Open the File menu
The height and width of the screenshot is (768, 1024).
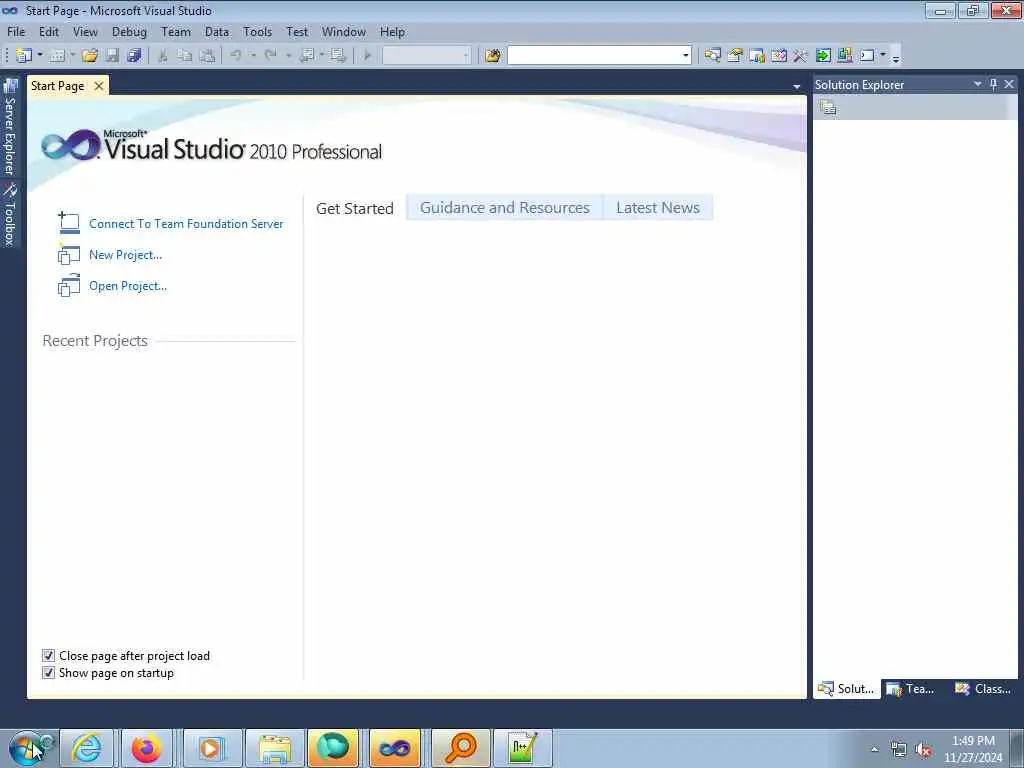coord(16,31)
